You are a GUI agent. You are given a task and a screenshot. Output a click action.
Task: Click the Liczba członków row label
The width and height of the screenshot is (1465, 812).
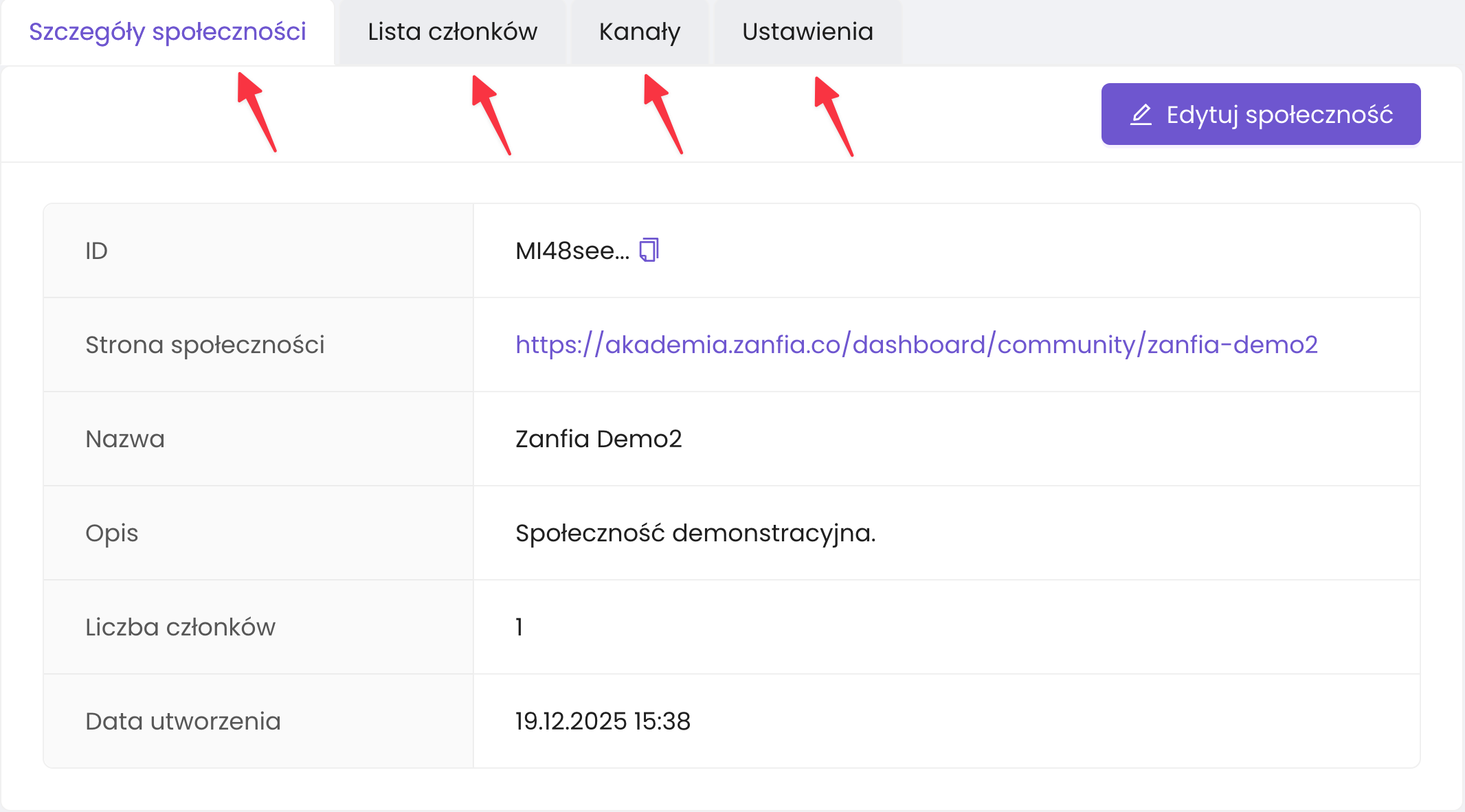(180, 627)
